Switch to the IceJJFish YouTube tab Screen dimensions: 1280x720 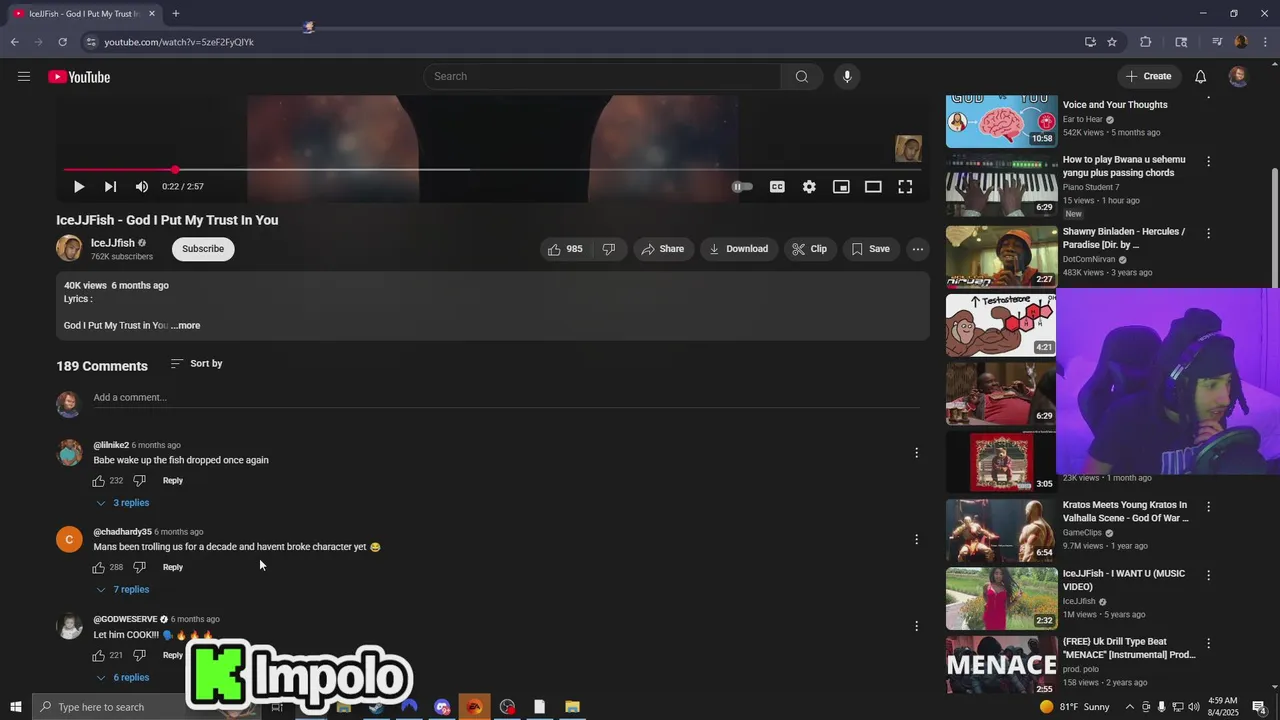coord(82,14)
